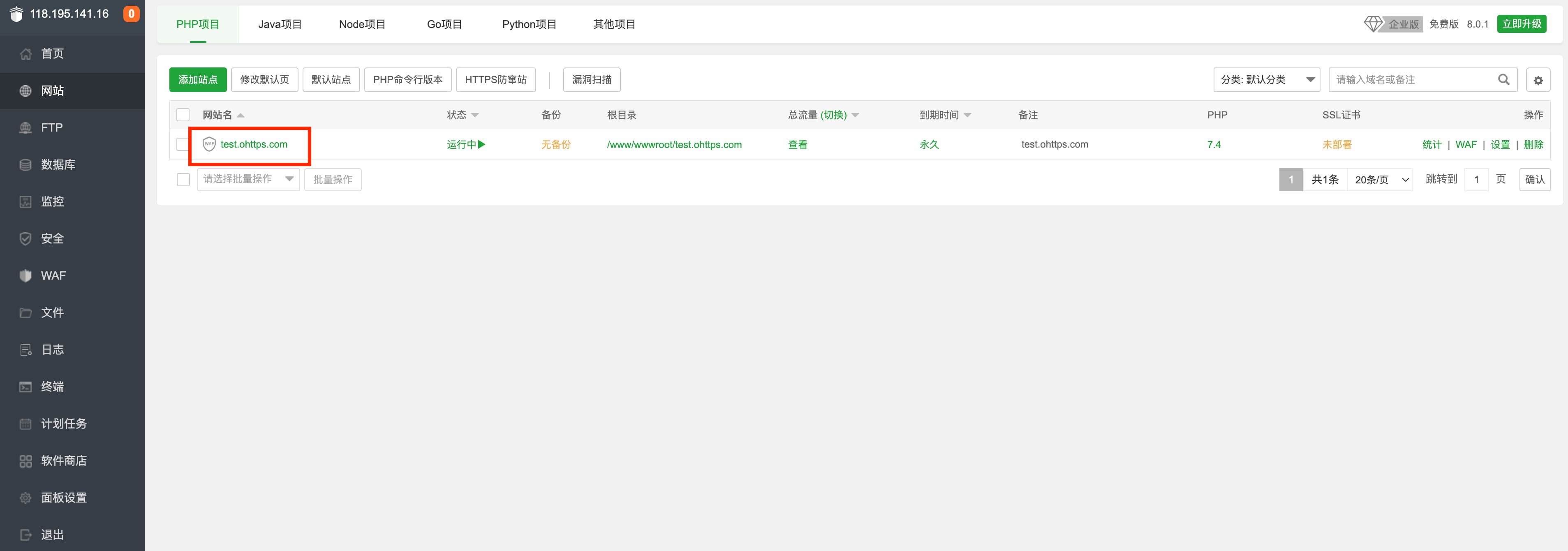The height and width of the screenshot is (551, 1568).
Task: Click the grid icon beside 软件商店
Action: click(x=25, y=461)
